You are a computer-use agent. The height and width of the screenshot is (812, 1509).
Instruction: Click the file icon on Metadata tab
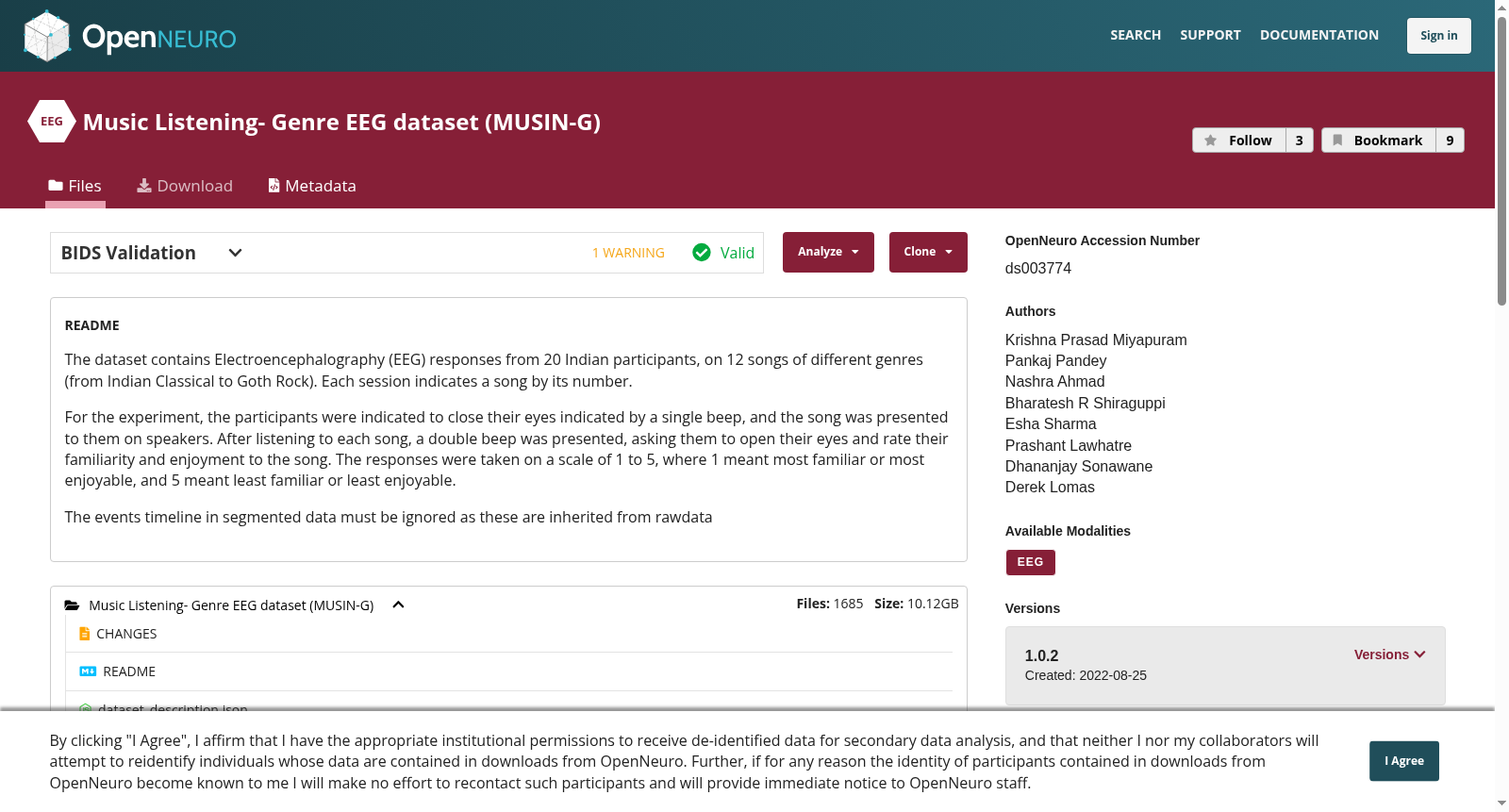pos(274,186)
